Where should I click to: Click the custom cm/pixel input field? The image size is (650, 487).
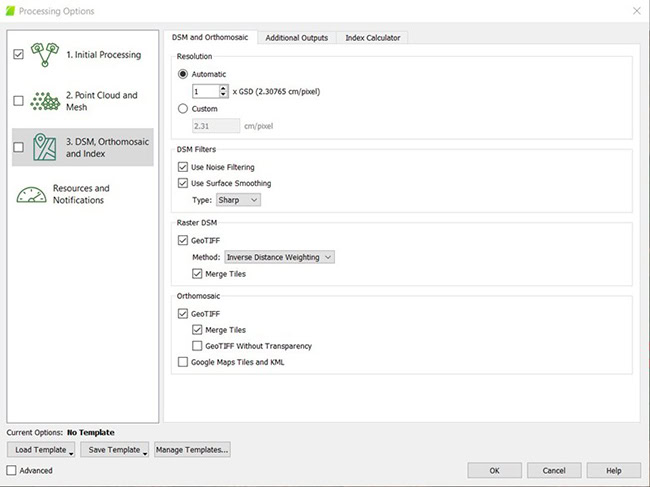216,126
